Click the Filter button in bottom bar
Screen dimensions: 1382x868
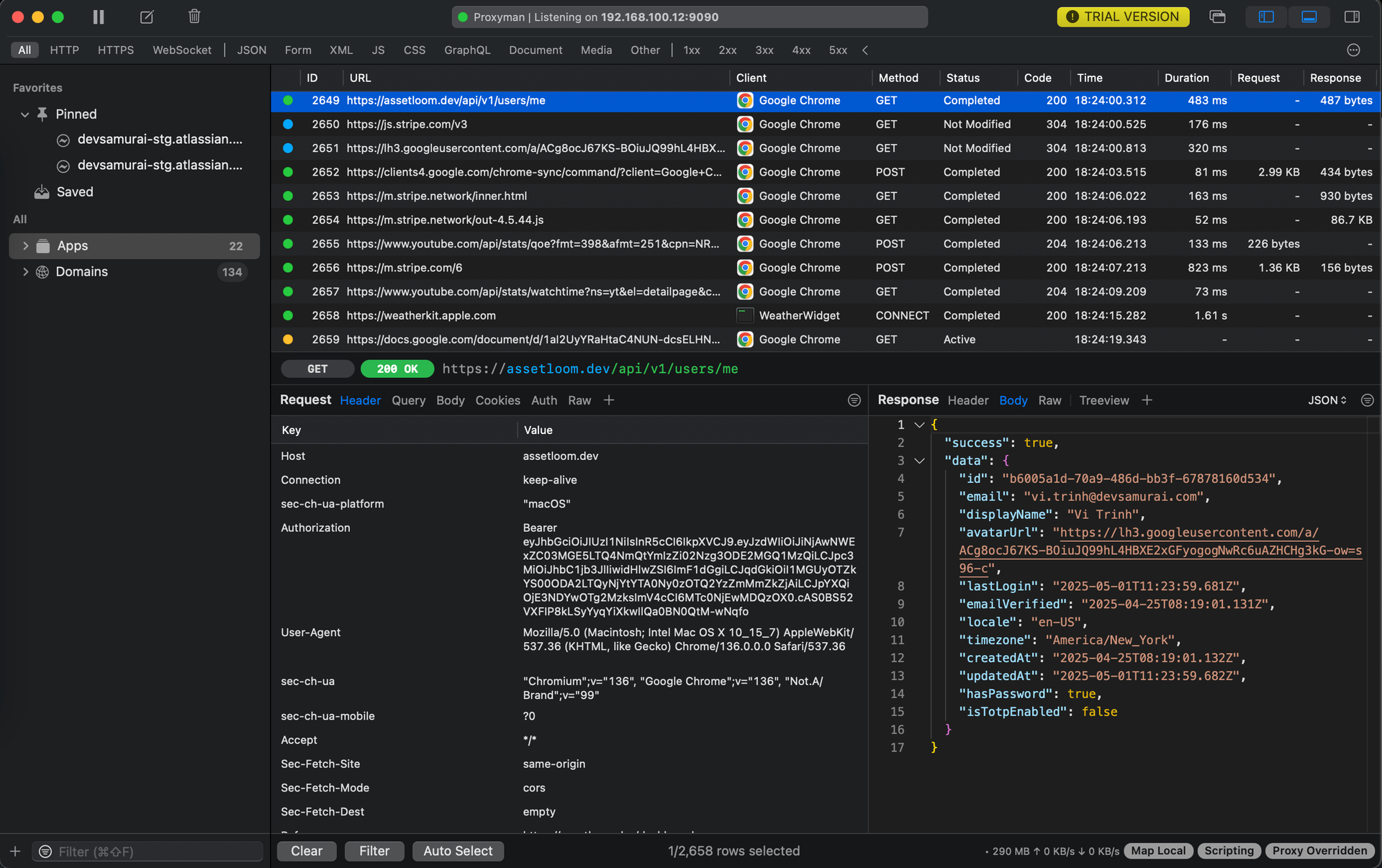pos(374,851)
